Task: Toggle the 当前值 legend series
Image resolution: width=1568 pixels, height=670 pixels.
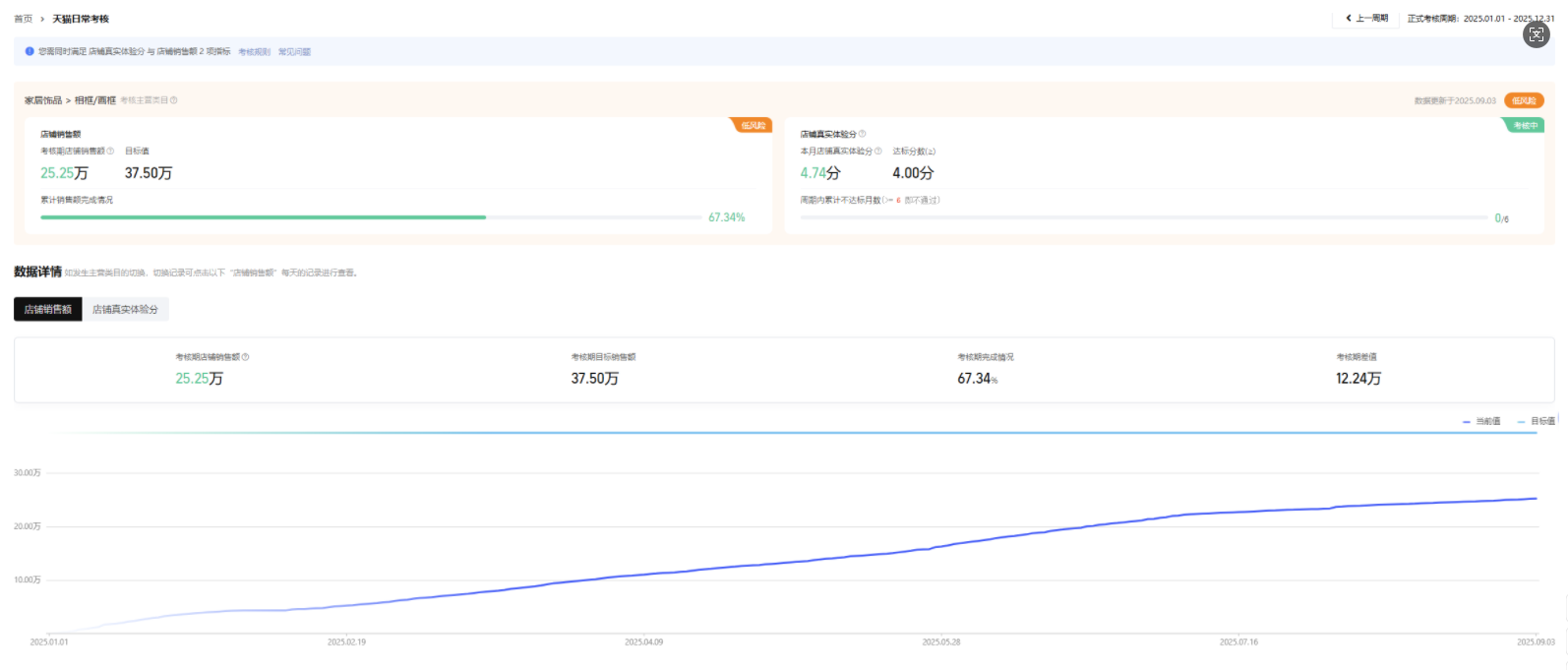Action: [x=1481, y=421]
